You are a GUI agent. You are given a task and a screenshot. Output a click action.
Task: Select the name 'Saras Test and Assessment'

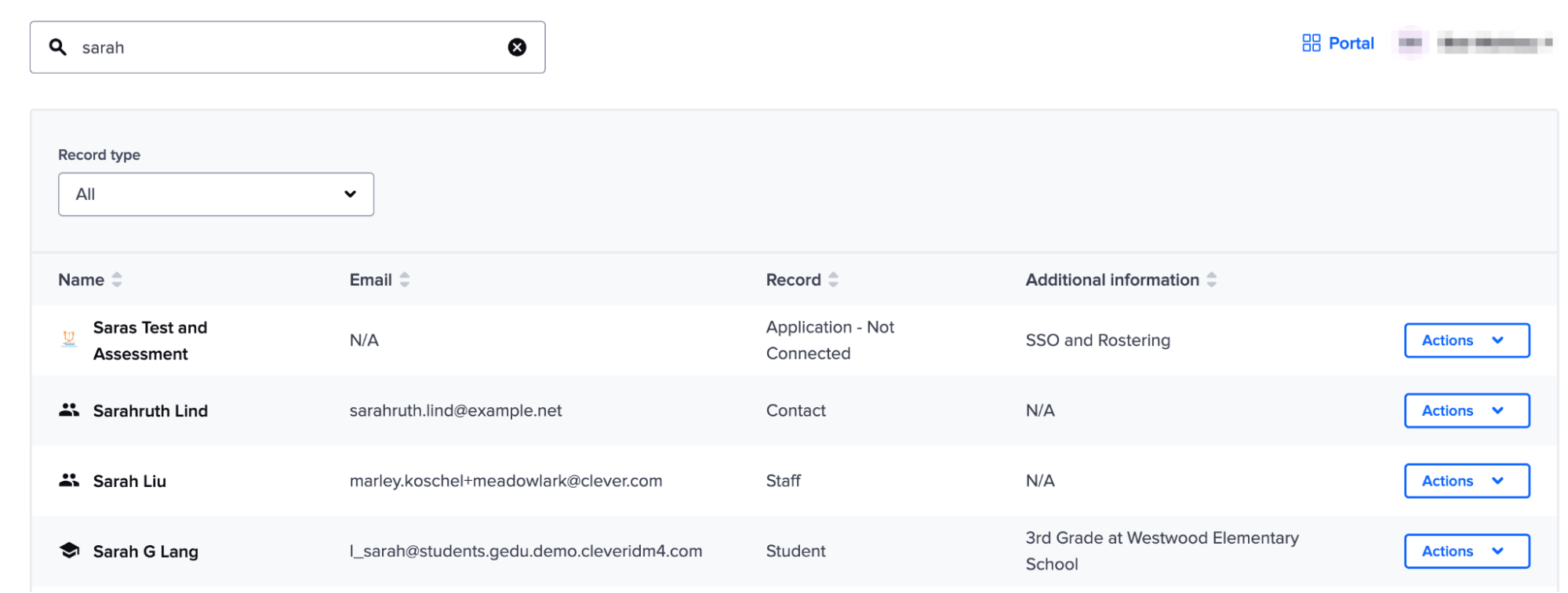point(150,340)
